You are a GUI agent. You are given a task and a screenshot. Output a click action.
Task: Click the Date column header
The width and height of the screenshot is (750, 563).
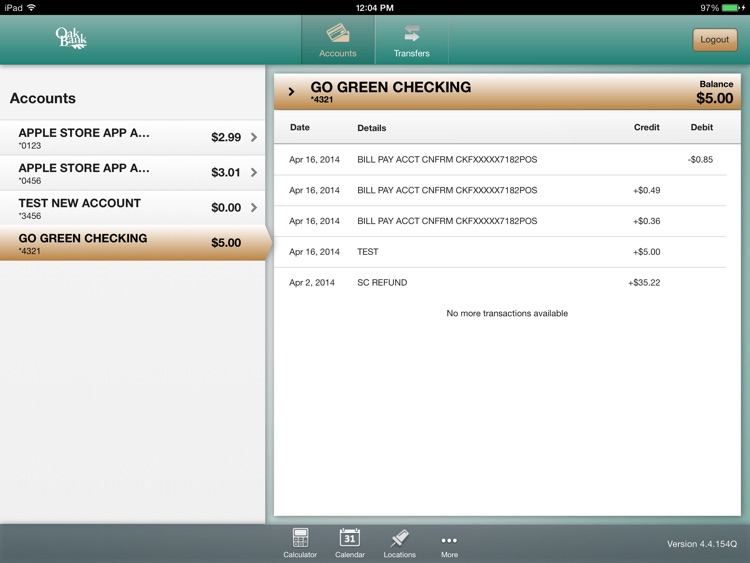click(x=299, y=127)
